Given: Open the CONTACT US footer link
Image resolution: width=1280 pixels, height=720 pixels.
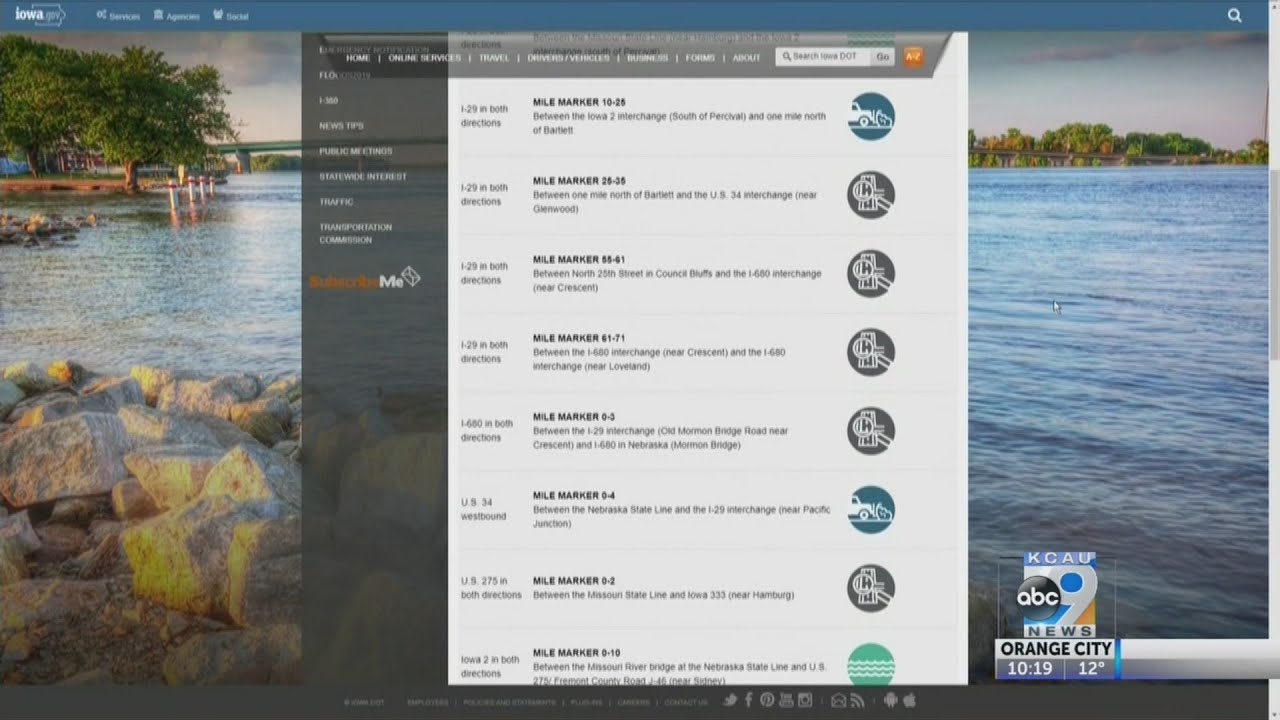Looking at the screenshot, I should (x=686, y=703).
